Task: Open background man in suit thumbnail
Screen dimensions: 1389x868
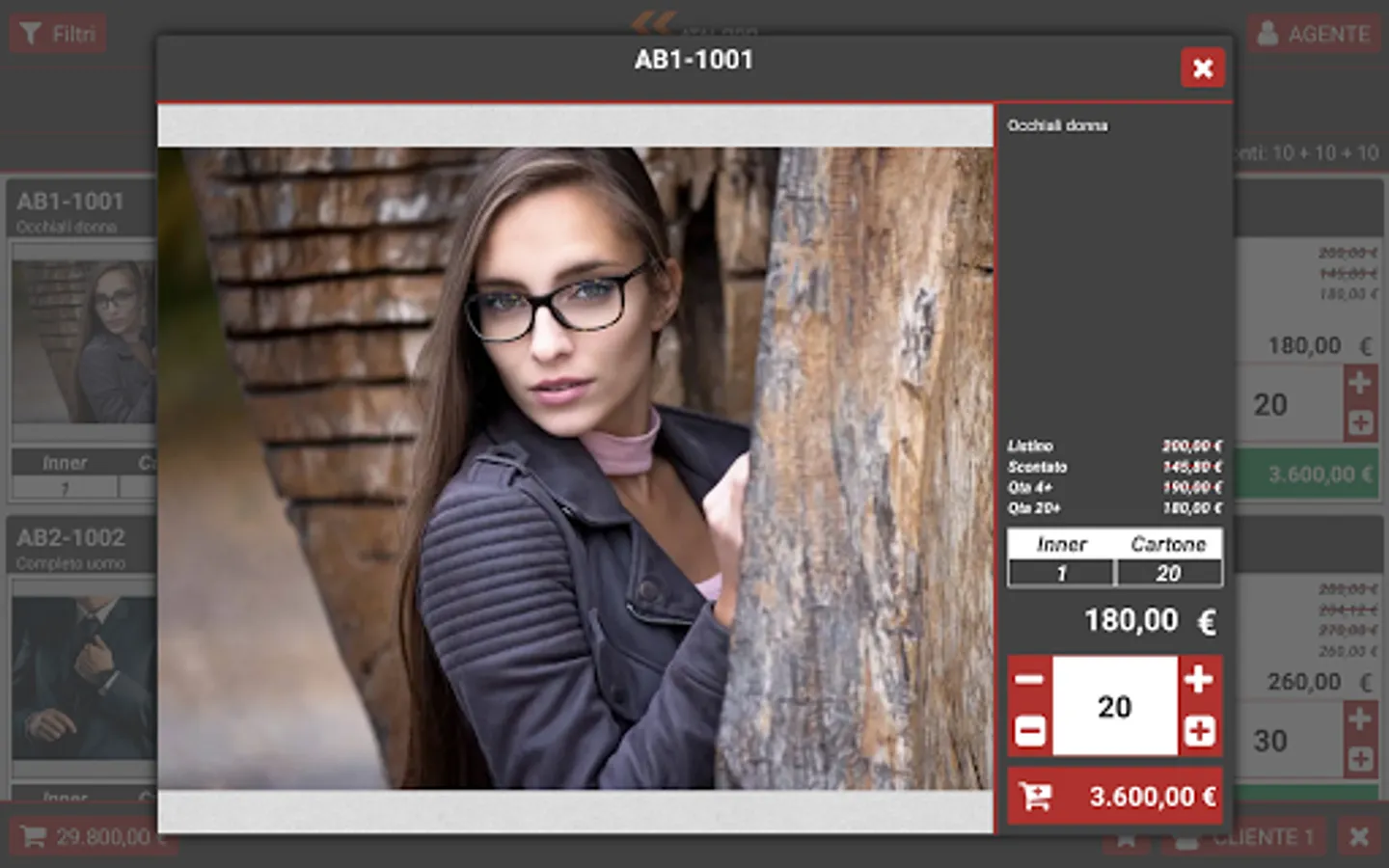Action: (x=85, y=678)
